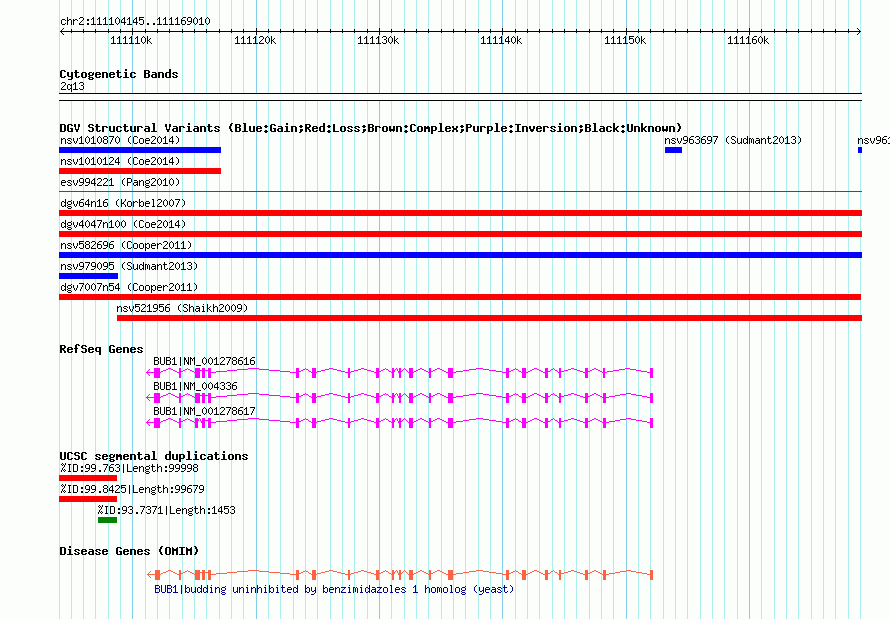The height and width of the screenshot is (619, 890).
Task: Open the BUB1|NM_001278617 transcript label
Action: [x=204, y=411]
